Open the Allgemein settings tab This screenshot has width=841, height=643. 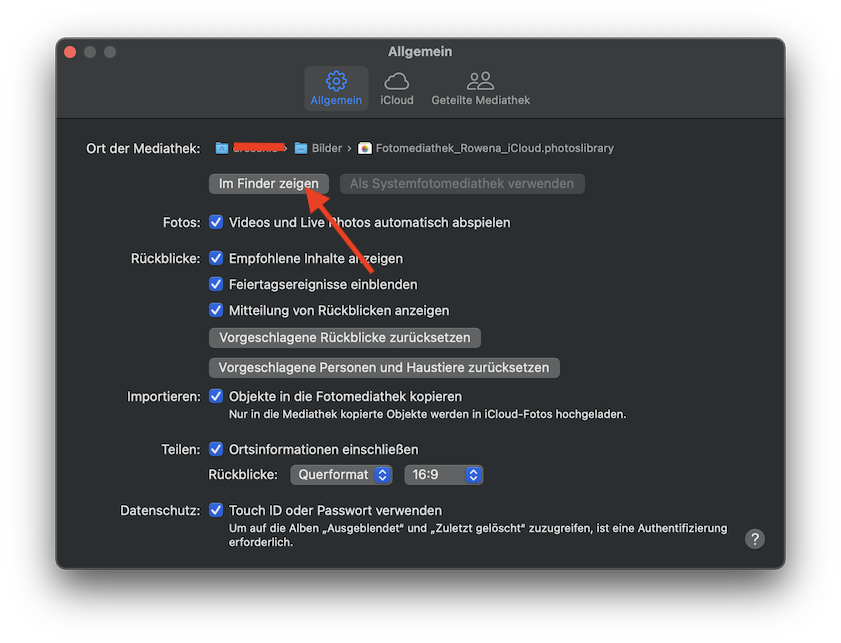[336, 88]
